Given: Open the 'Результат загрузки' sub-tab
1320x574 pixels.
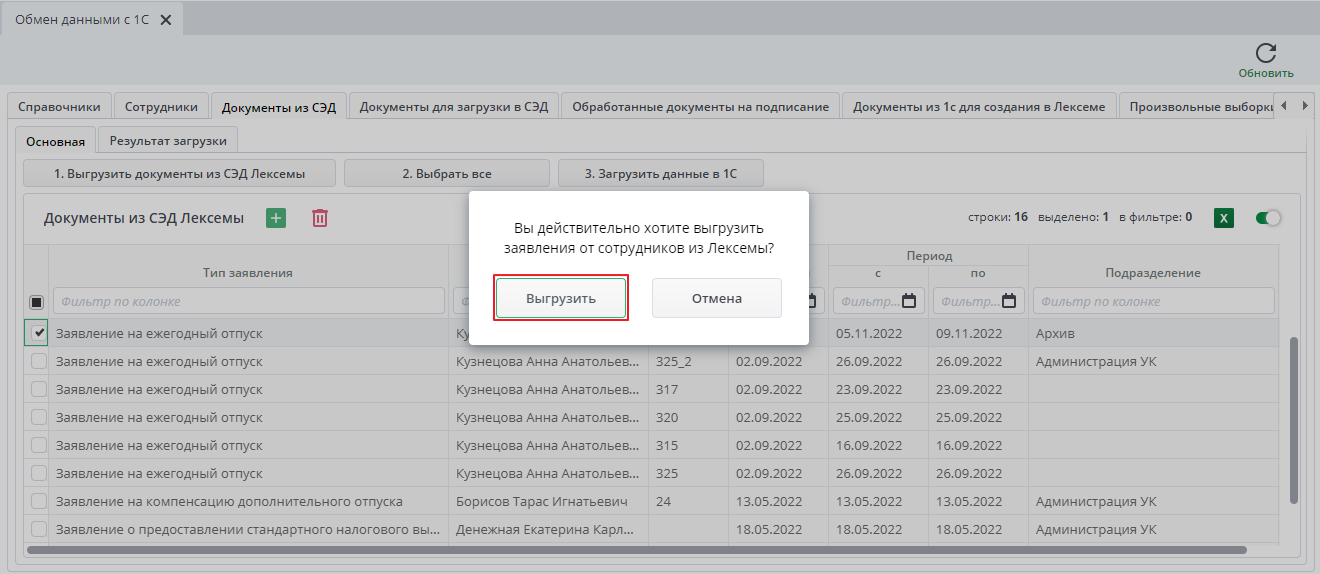Looking at the screenshot, I should pyautogui.click(x=168, y=141).
